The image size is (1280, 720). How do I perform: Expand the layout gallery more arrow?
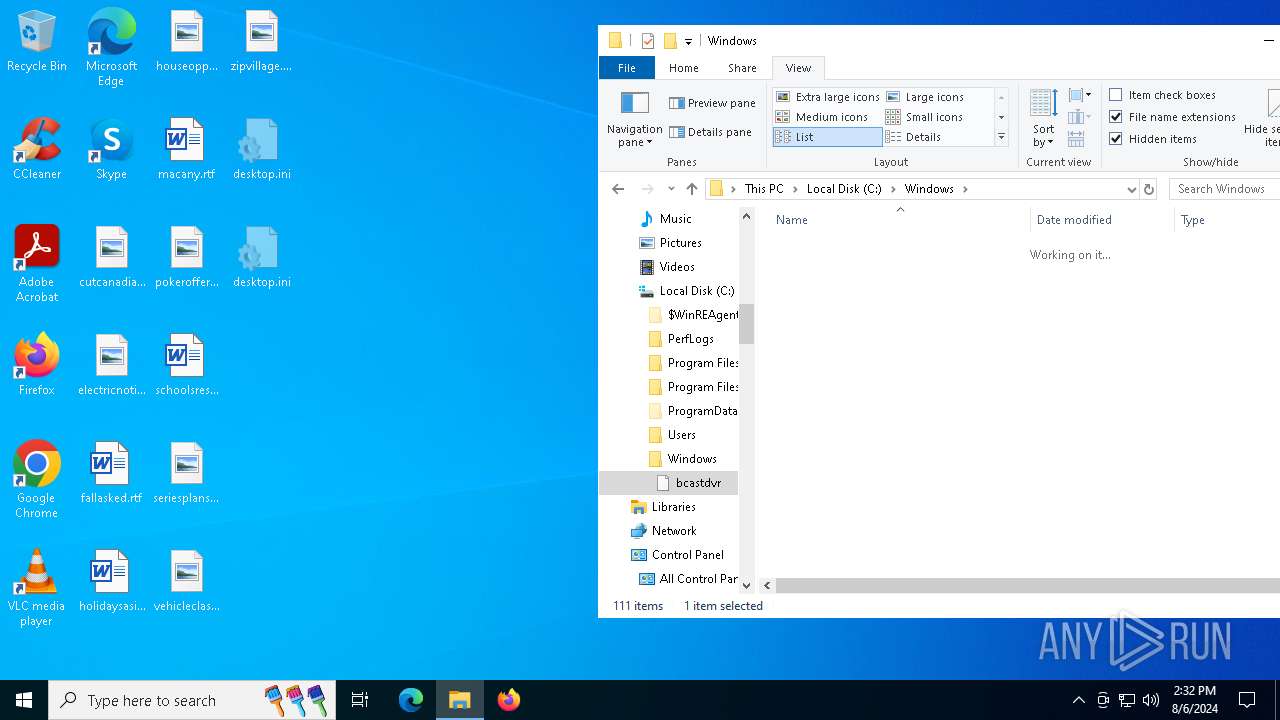click(x=1001, y=137)
